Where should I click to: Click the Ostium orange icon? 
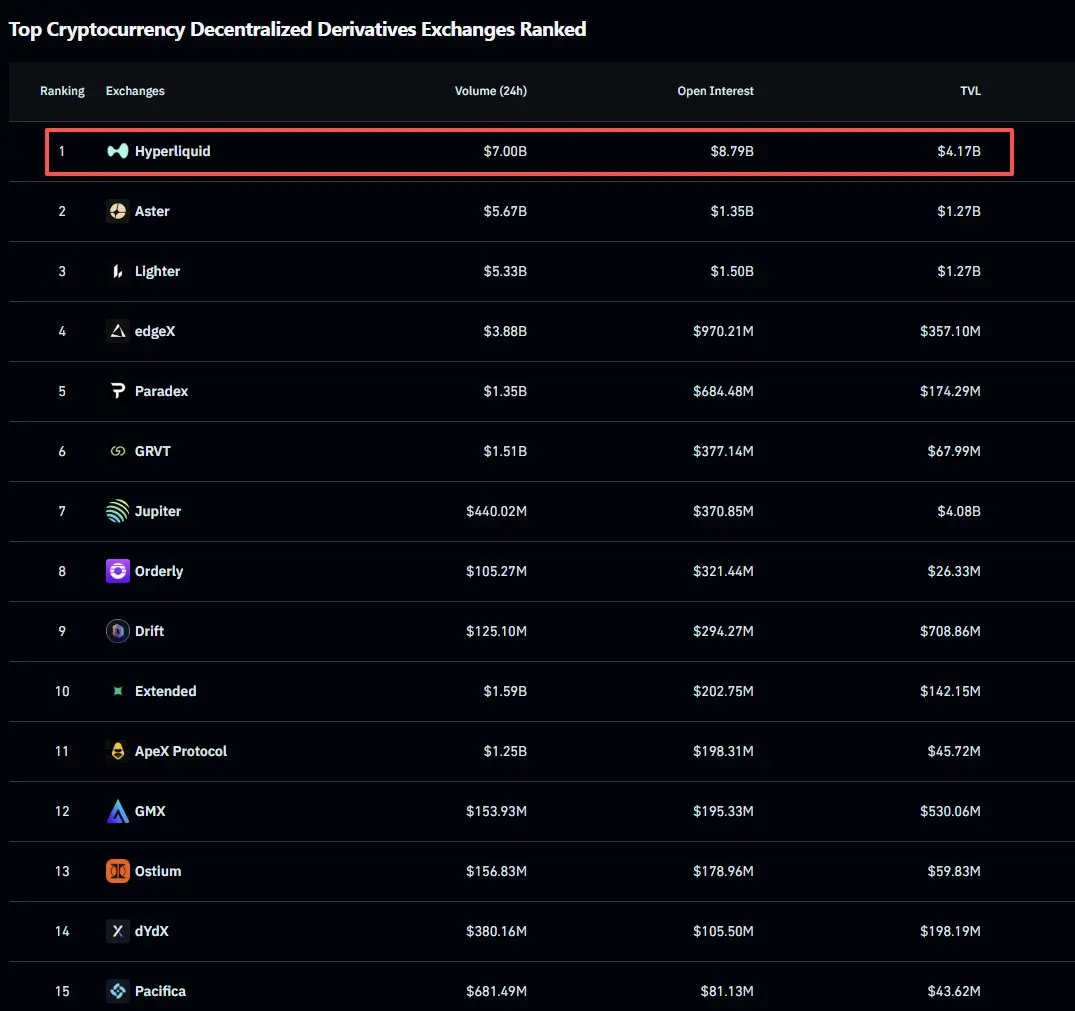pos(118,871)
